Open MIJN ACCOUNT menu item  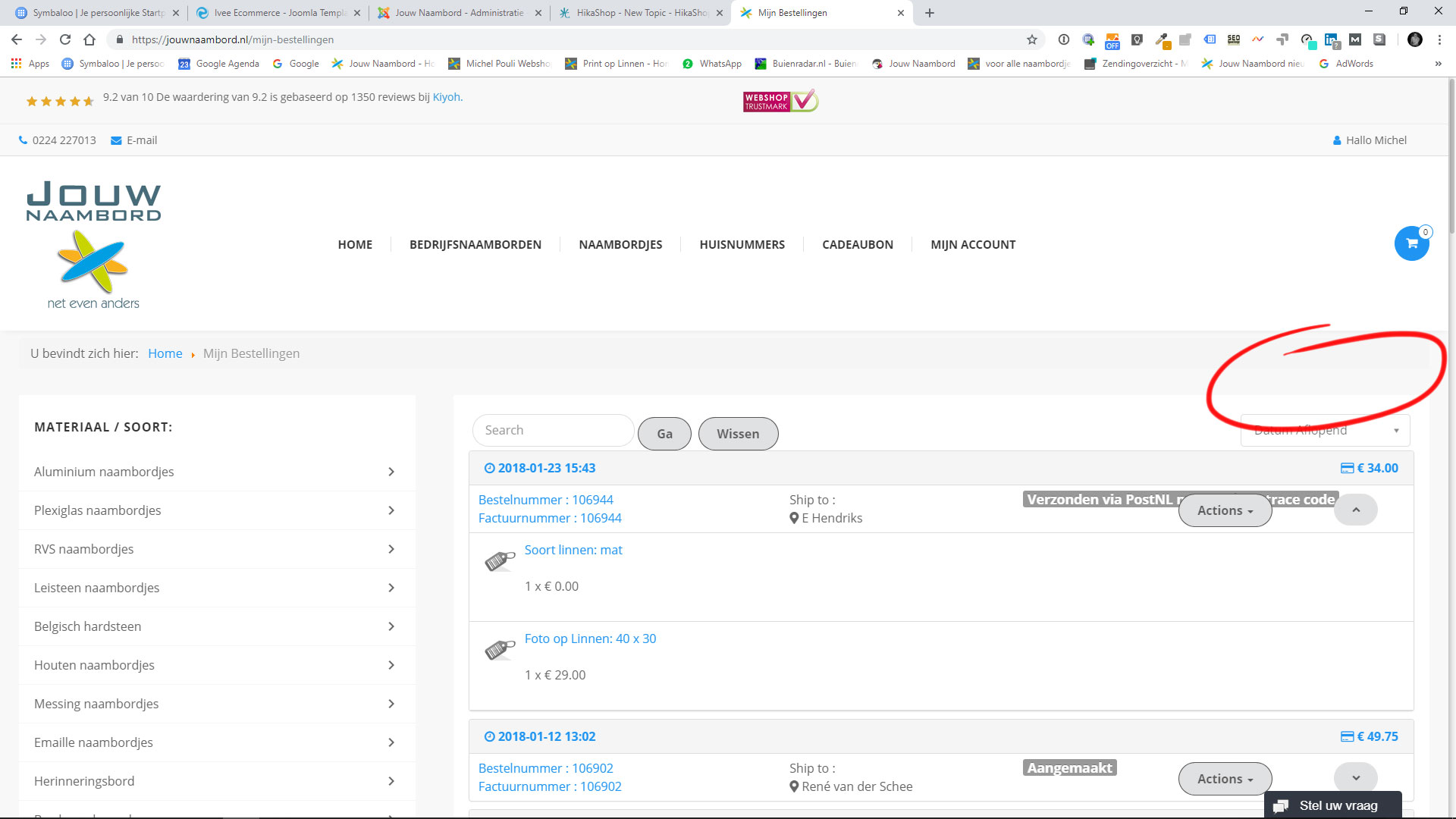973,244
